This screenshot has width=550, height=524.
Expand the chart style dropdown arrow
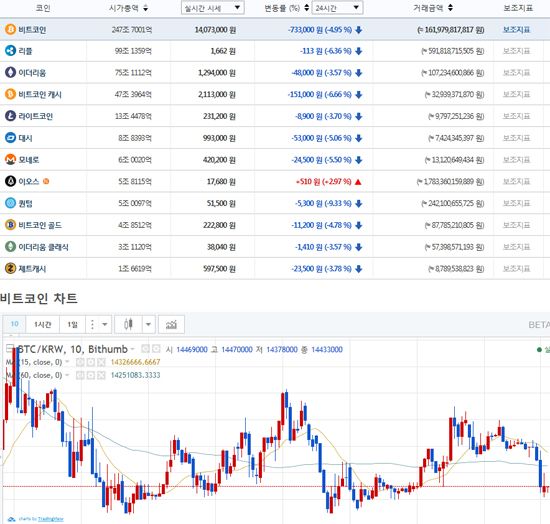click(x=148, y=324)
